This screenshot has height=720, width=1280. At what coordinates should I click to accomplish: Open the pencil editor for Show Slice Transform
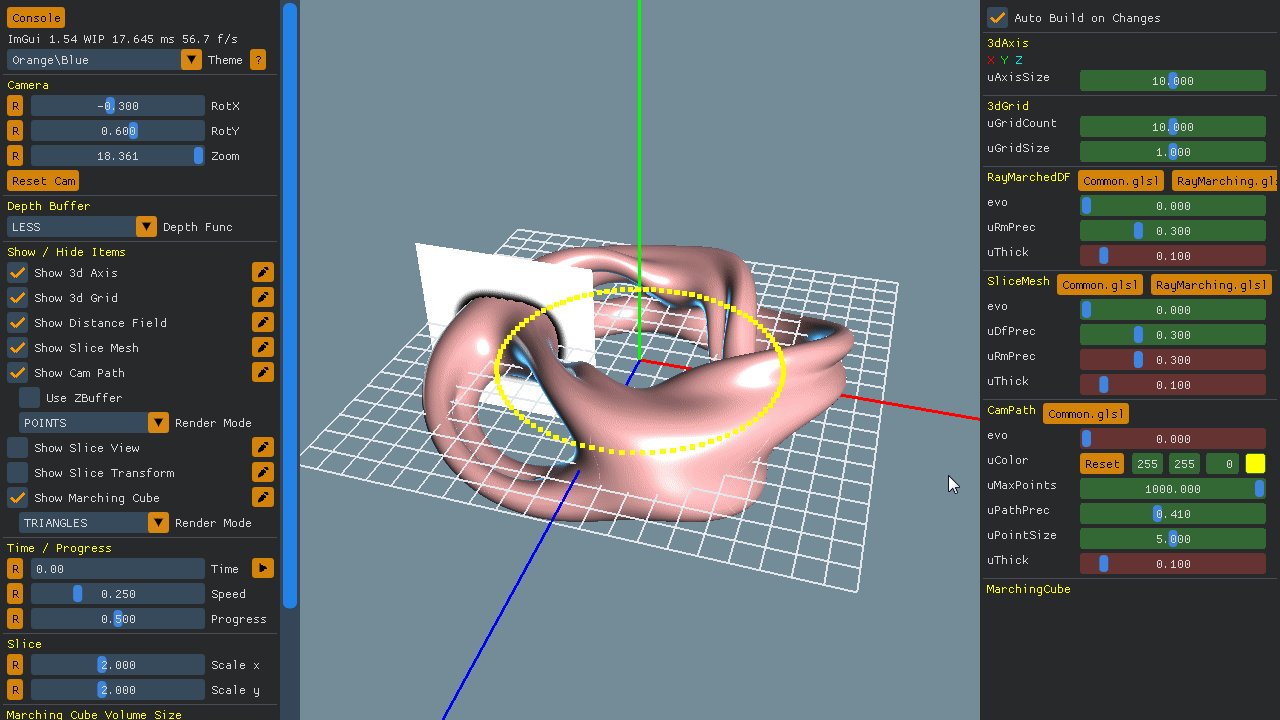tap(261, 472)
